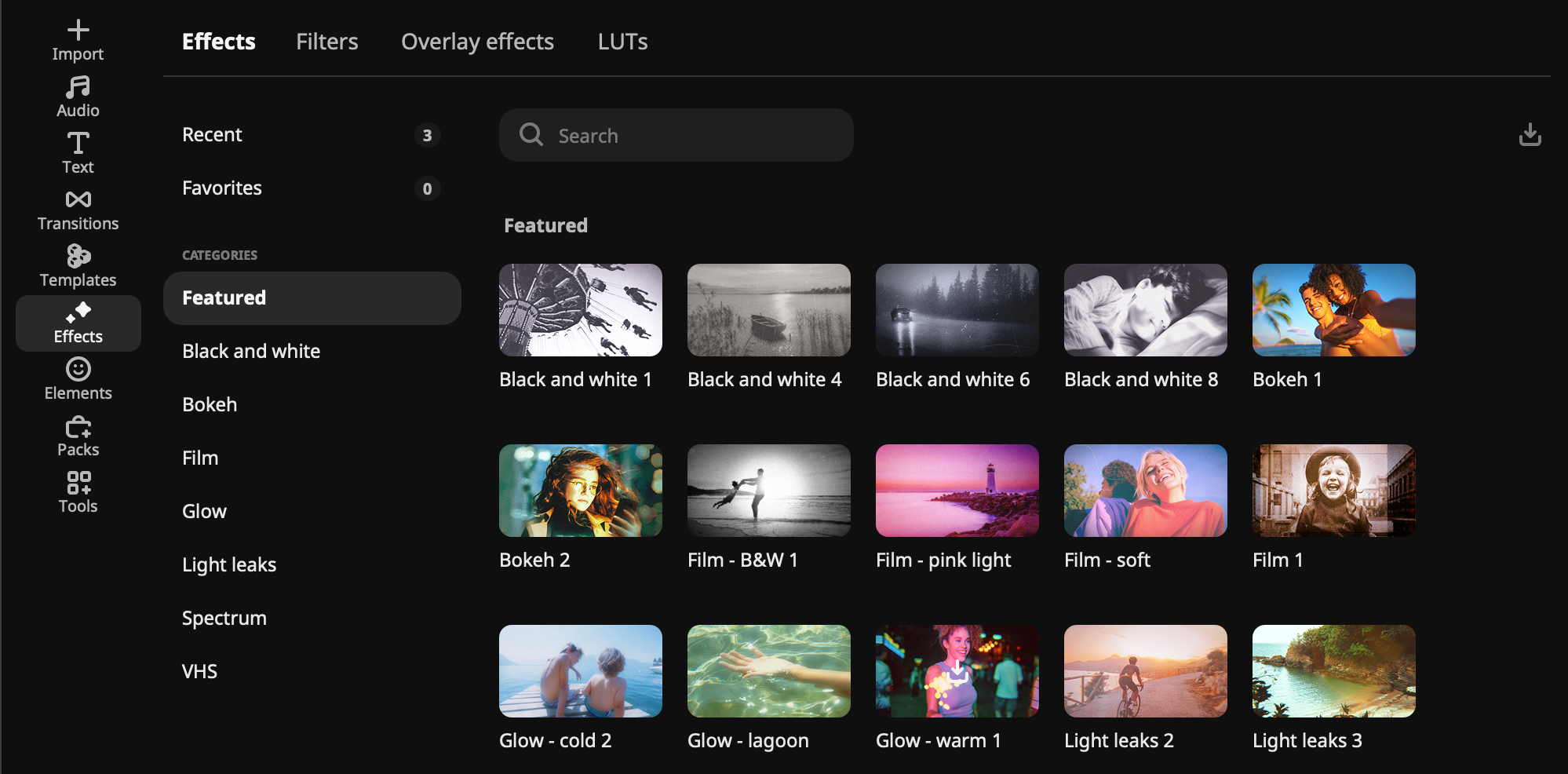Select the Bokeh category
The image size is (1568, 774).
click(312, 405)
